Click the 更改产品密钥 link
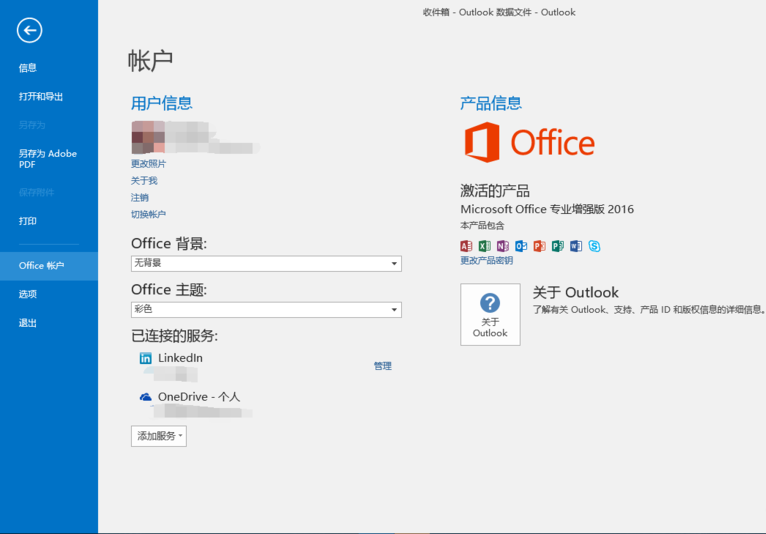 (x=487, y=260)
